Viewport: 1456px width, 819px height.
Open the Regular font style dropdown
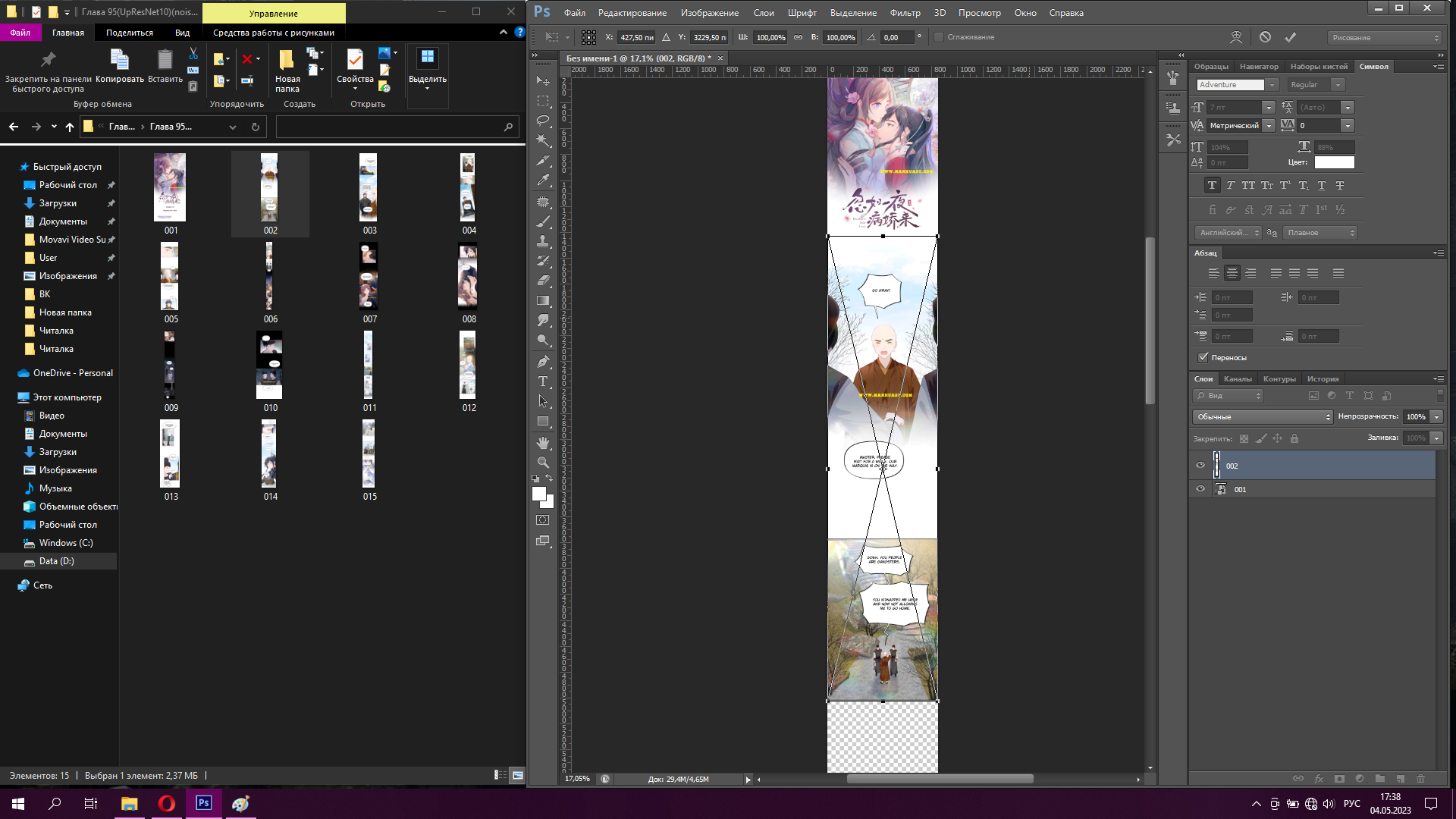1338,85
